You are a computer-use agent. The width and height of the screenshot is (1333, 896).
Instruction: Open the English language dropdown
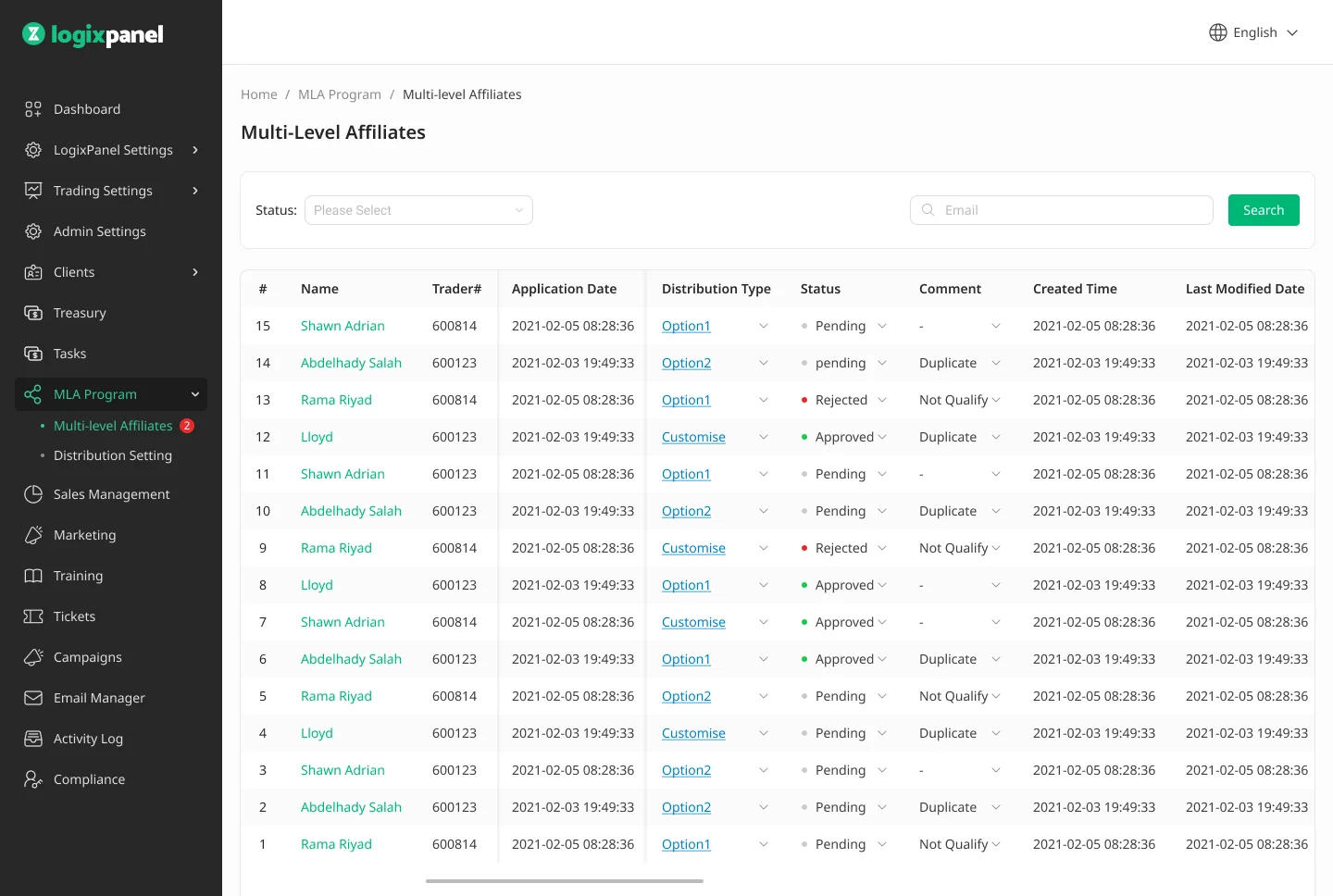tap(1254, 32)
